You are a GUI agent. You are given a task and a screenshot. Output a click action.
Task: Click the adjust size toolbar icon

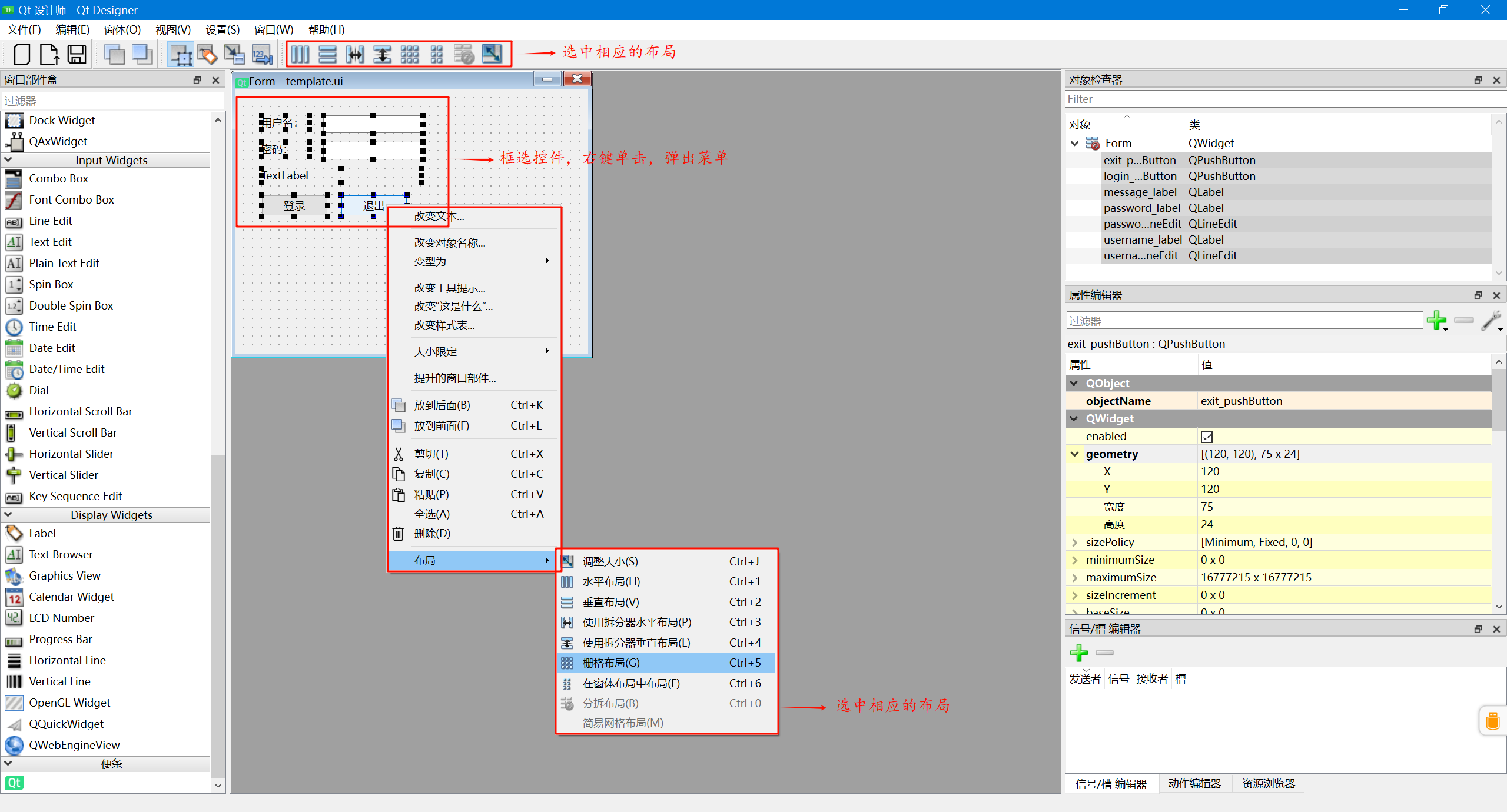pos(492,55)
